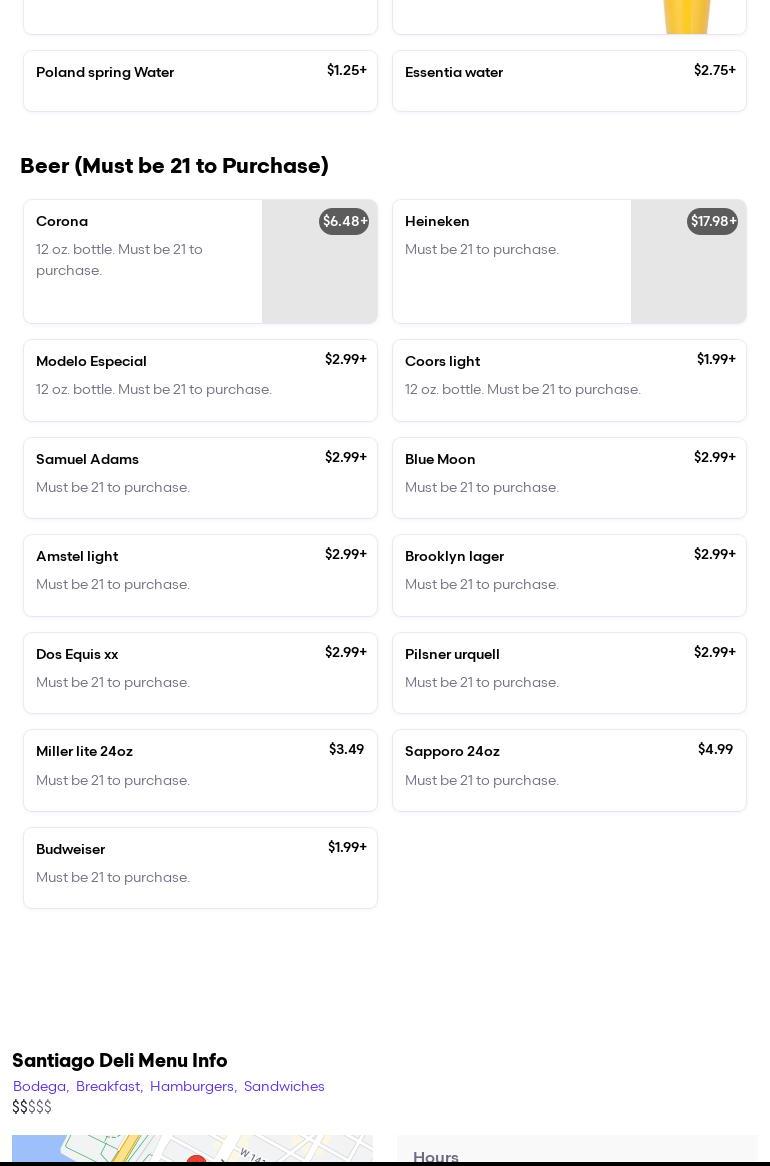Choose the Coors light item

(569, 380)
